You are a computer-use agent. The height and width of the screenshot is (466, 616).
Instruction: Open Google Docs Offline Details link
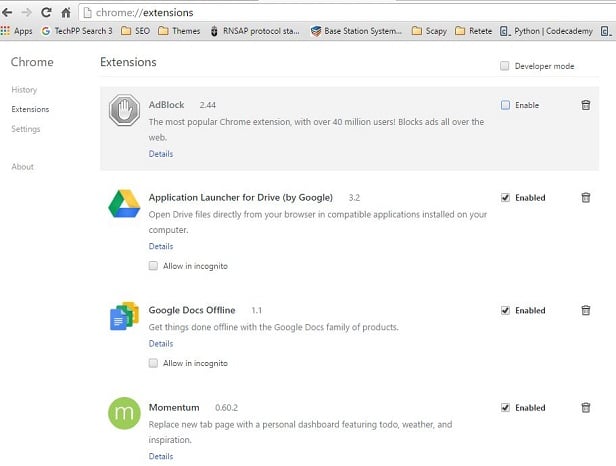pyautogui.click(x=161, y=344)
